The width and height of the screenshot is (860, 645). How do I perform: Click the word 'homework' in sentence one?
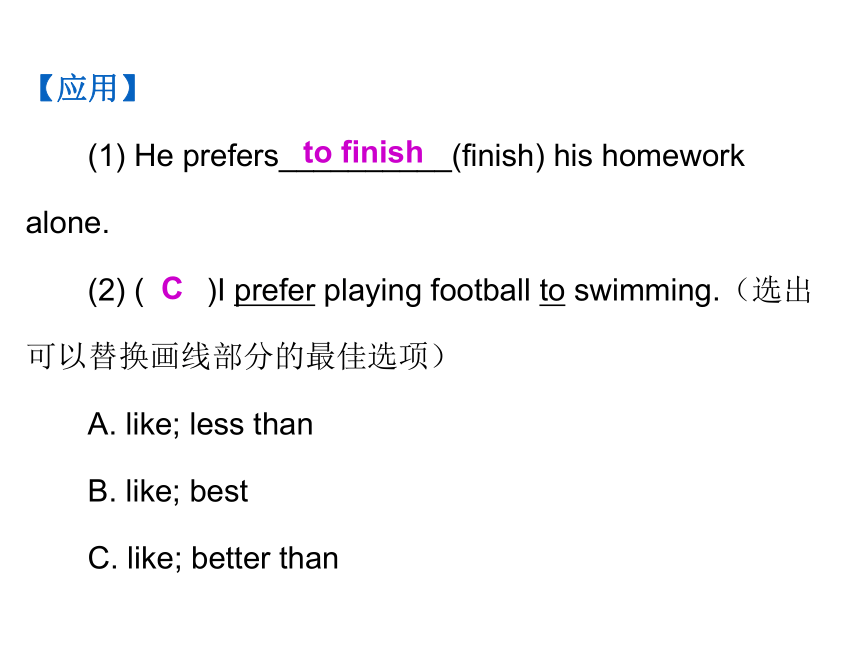click(x=673, y=156)
